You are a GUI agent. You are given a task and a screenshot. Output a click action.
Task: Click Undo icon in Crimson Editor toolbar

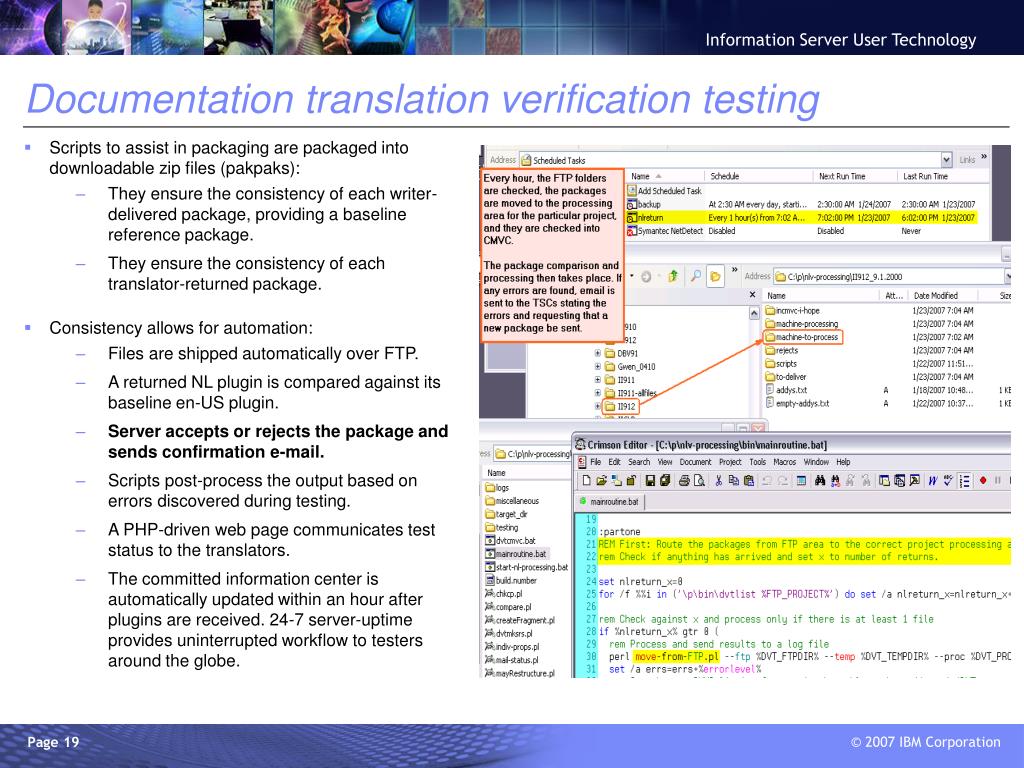click(x=767, y=481)
